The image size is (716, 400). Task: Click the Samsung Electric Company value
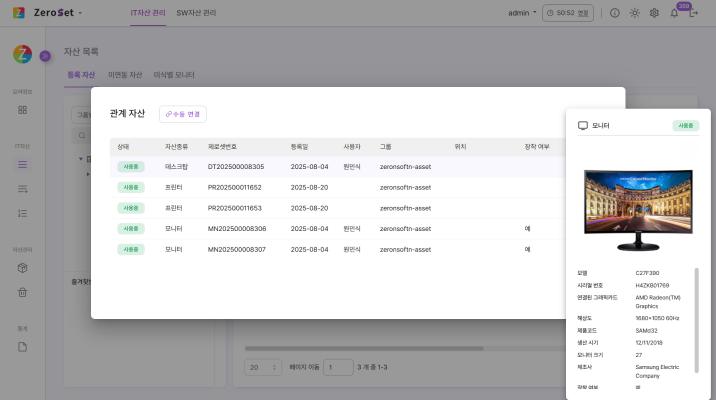[x=657, y=371]
